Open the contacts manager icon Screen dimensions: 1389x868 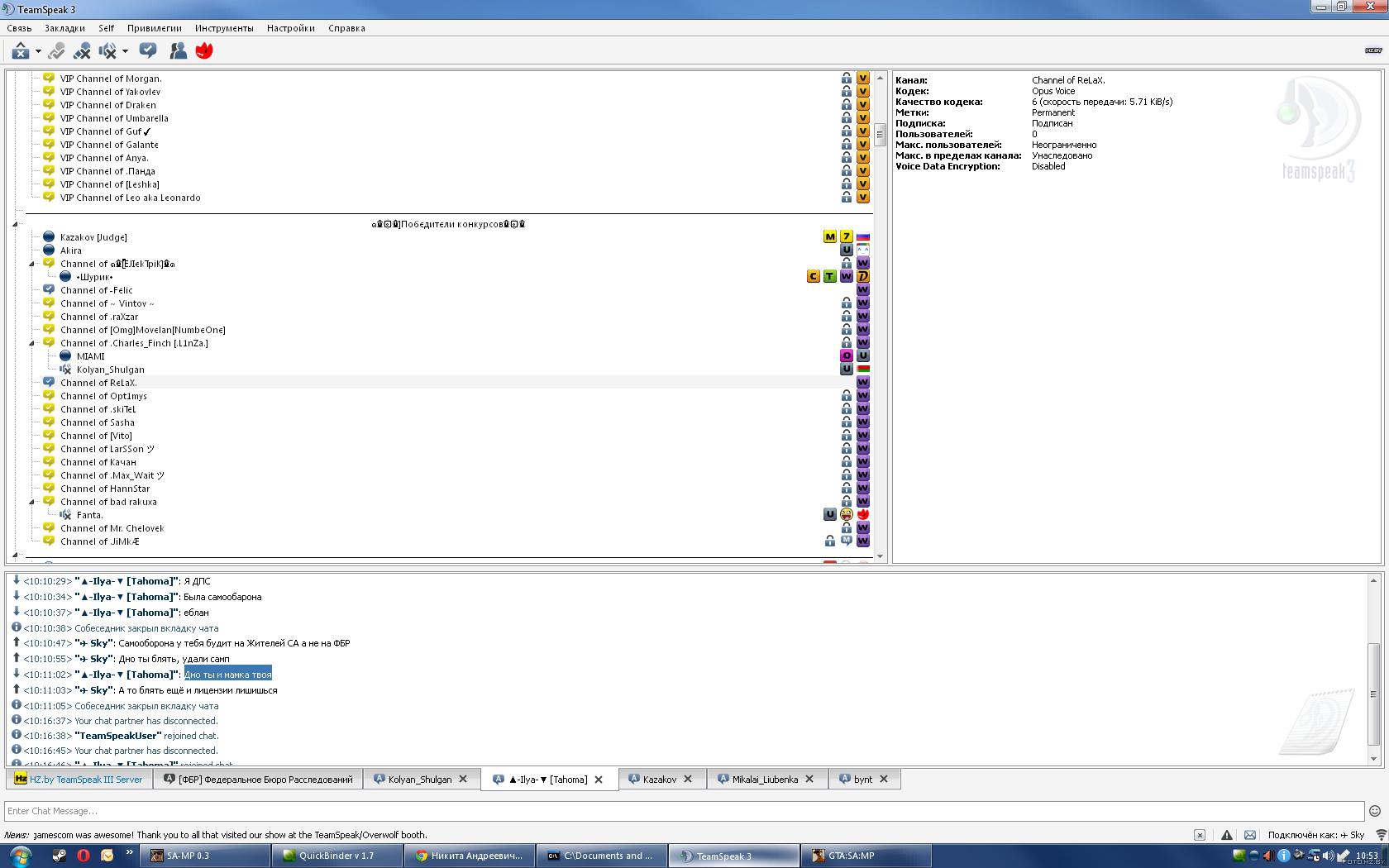coord(178,51)
